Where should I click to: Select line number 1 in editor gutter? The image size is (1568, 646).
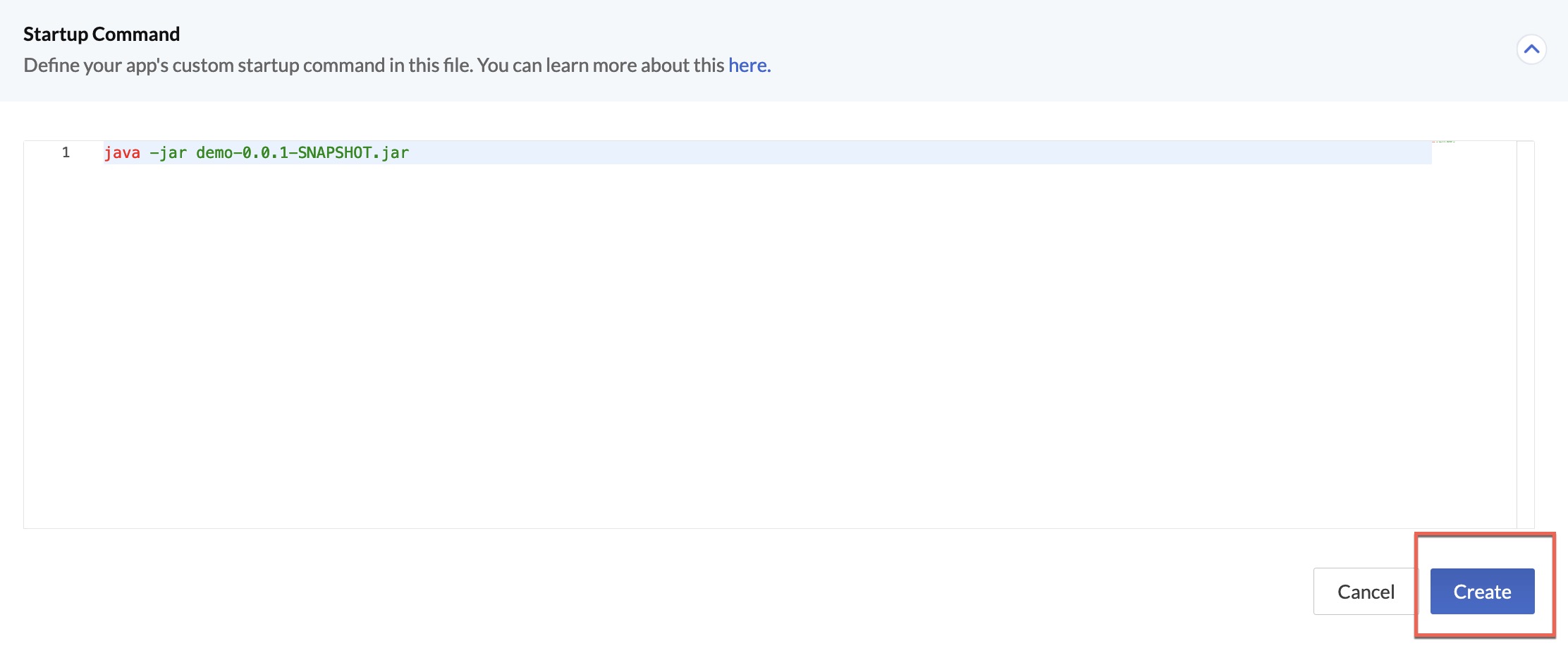(x=66, y=152)
